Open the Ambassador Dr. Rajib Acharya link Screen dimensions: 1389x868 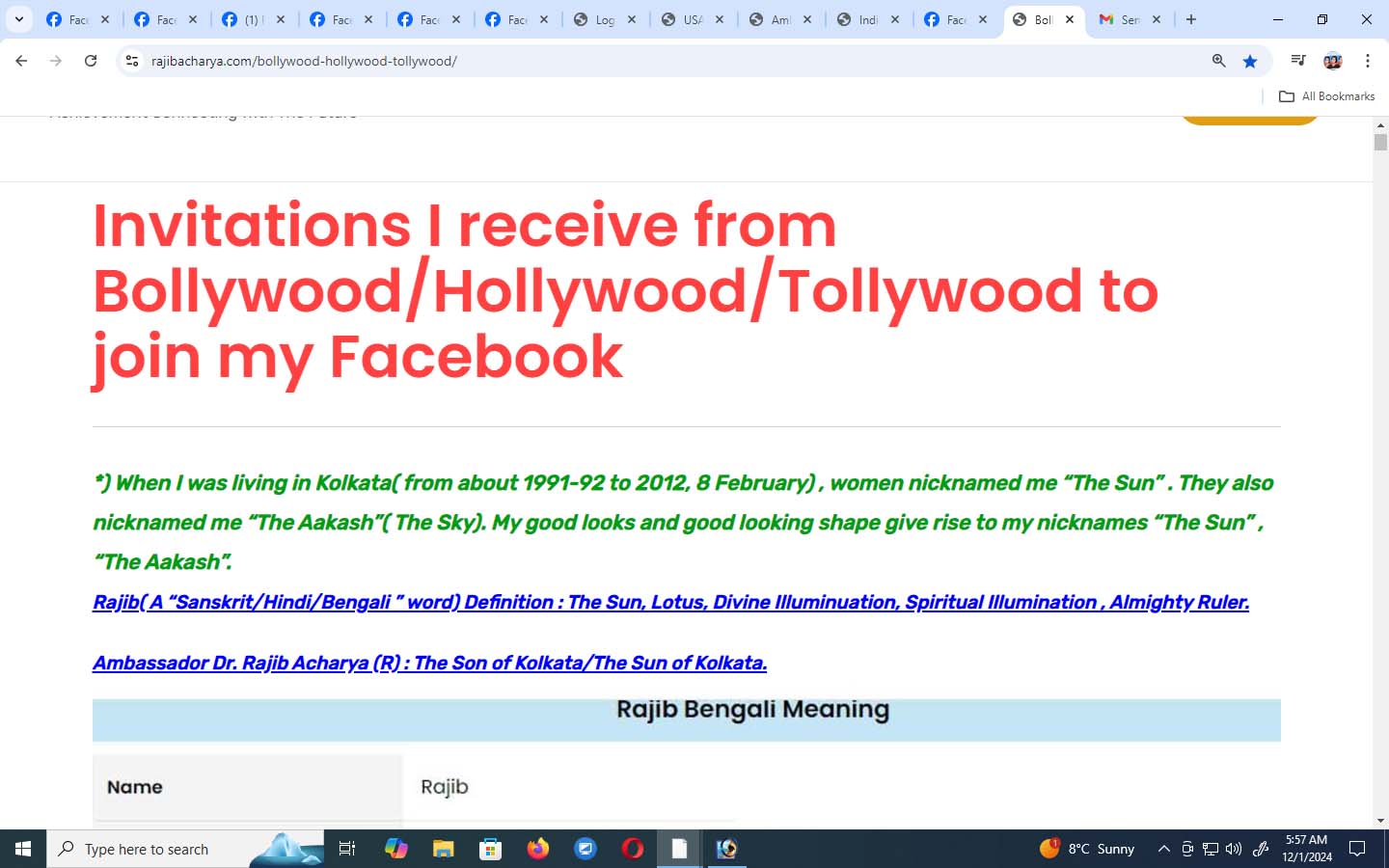429,664
